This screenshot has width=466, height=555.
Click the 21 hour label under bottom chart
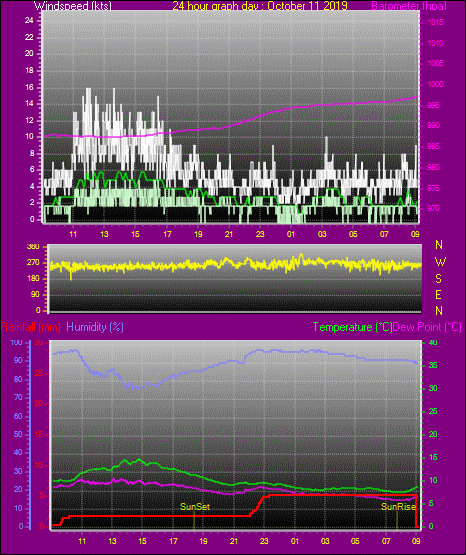click(x=234, y=541)
